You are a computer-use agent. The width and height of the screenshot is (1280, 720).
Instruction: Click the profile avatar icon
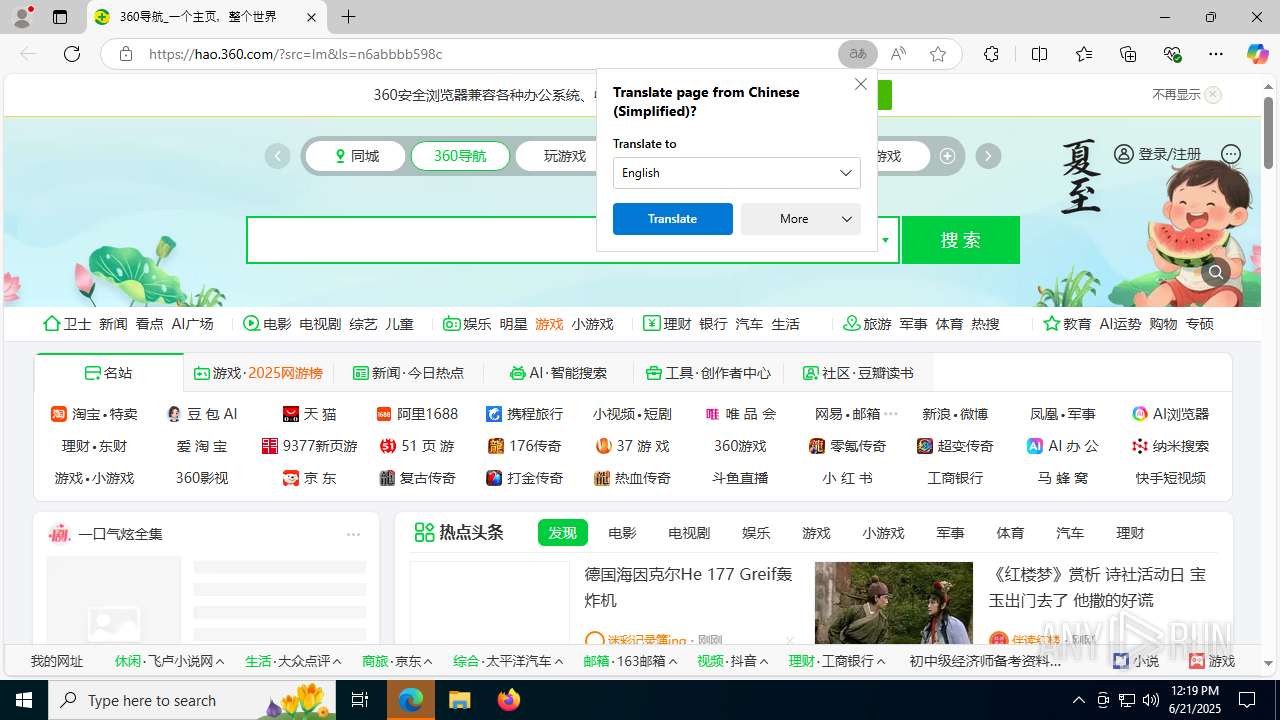[x=22, y=17]
